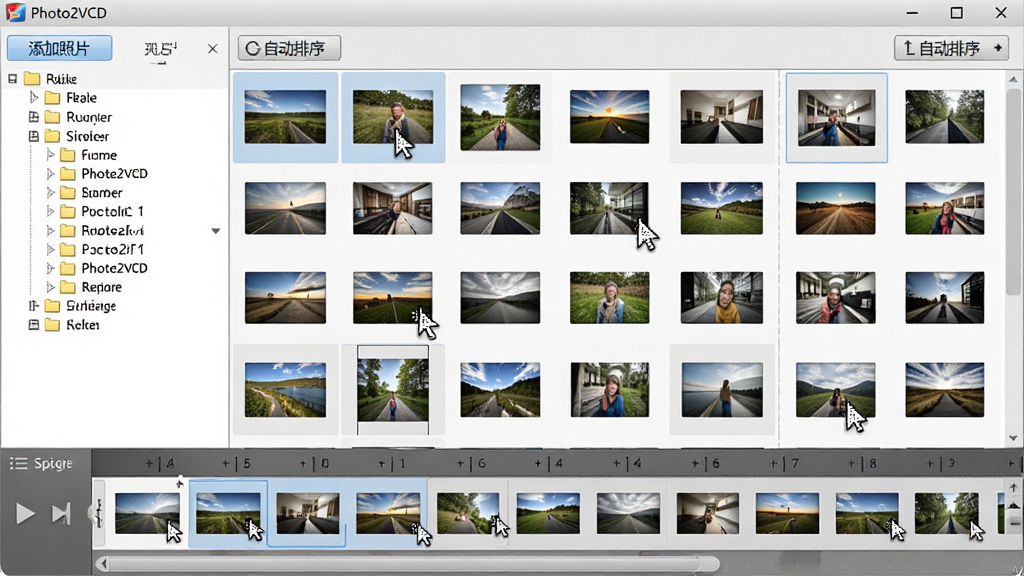The image size is (1024, 576).
Task: Collapse the Siroiear folder node
Action: click(34, 136)
